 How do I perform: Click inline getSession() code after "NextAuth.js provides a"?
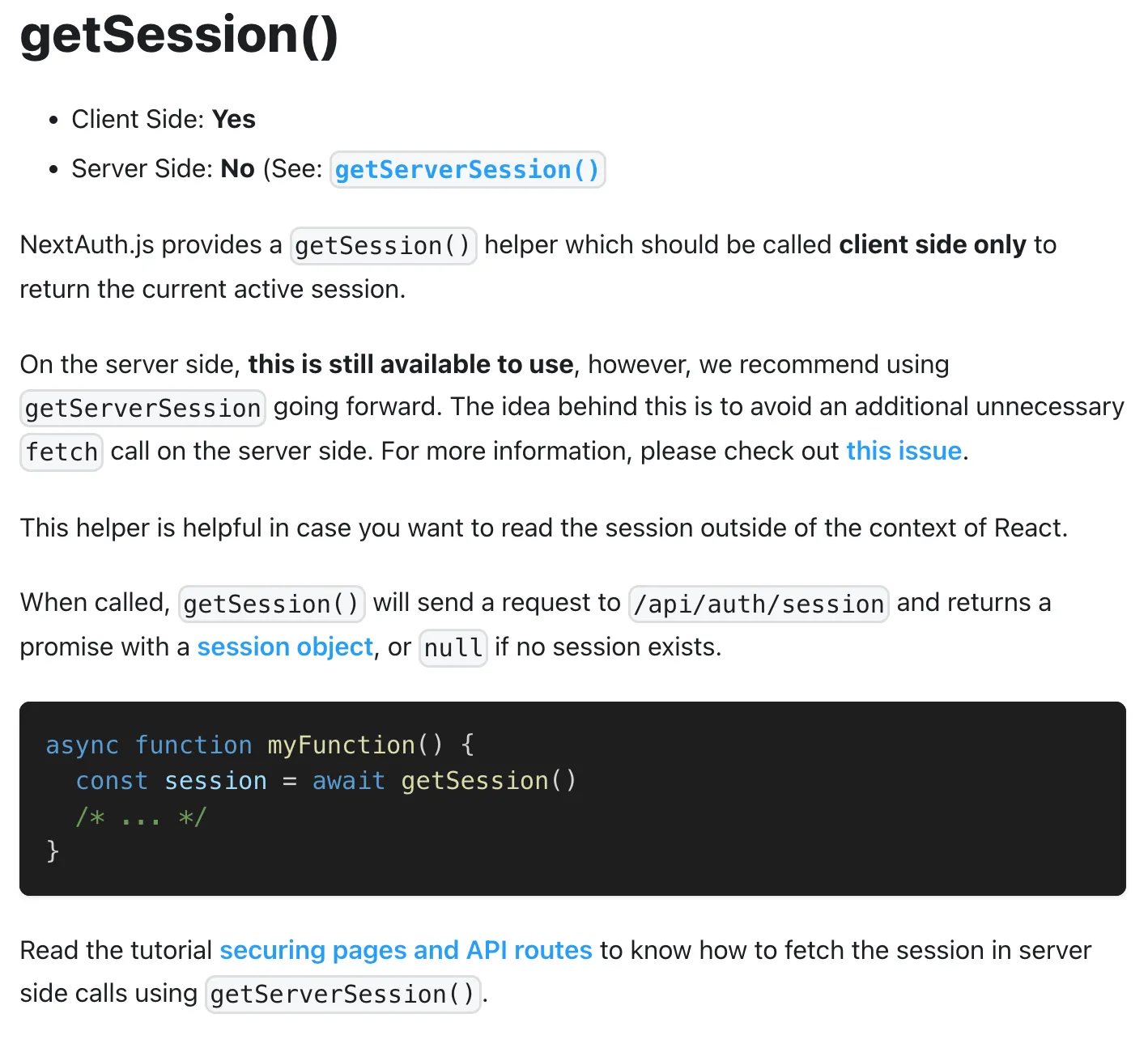click(x=383, y=246)
